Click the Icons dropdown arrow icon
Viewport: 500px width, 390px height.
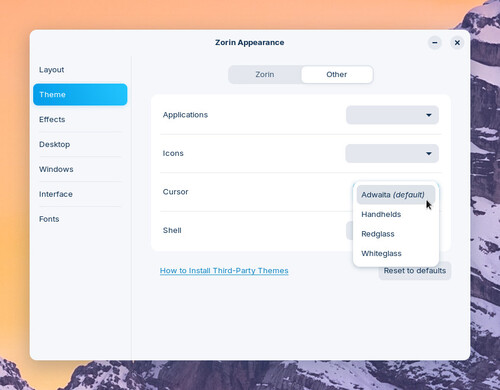[429, 154]
